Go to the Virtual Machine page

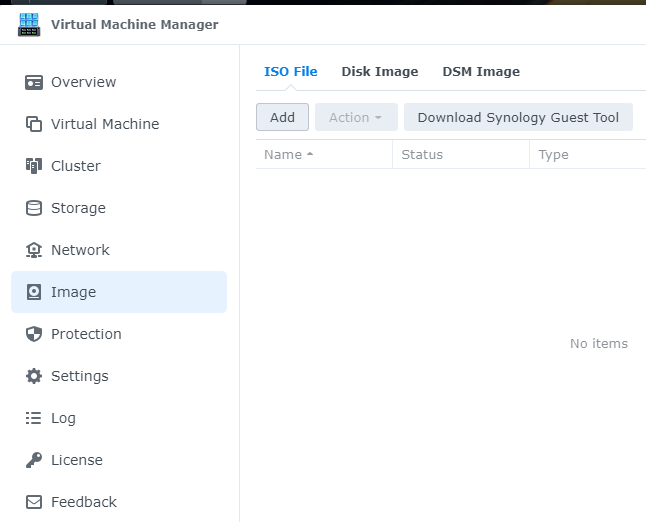click(x=119, y=124)
